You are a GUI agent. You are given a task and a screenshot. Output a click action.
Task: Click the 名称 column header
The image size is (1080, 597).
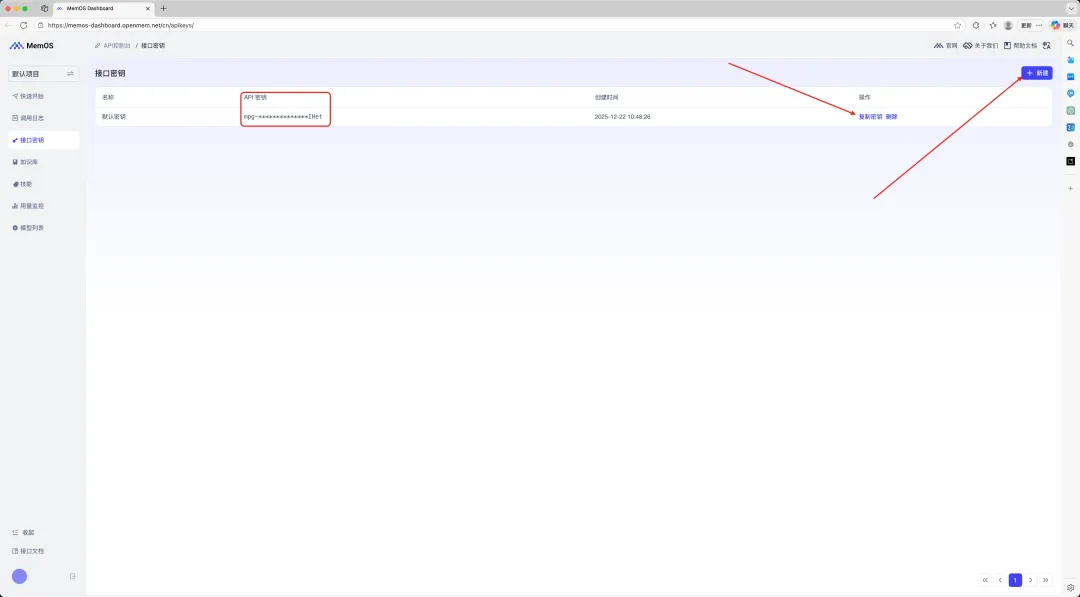coord(108,98)
